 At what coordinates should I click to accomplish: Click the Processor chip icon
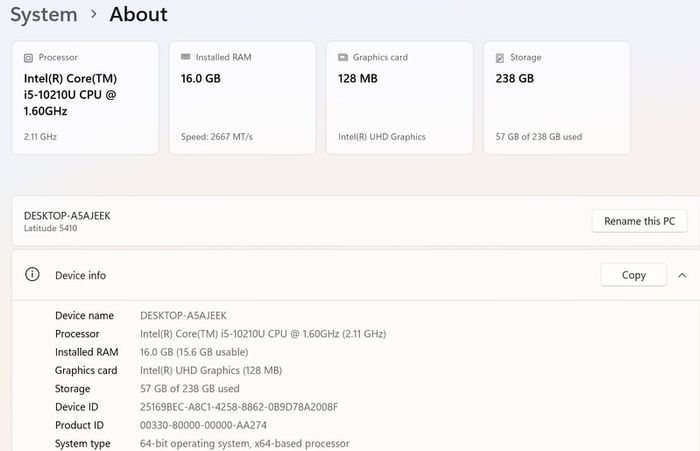coord(28,58)
